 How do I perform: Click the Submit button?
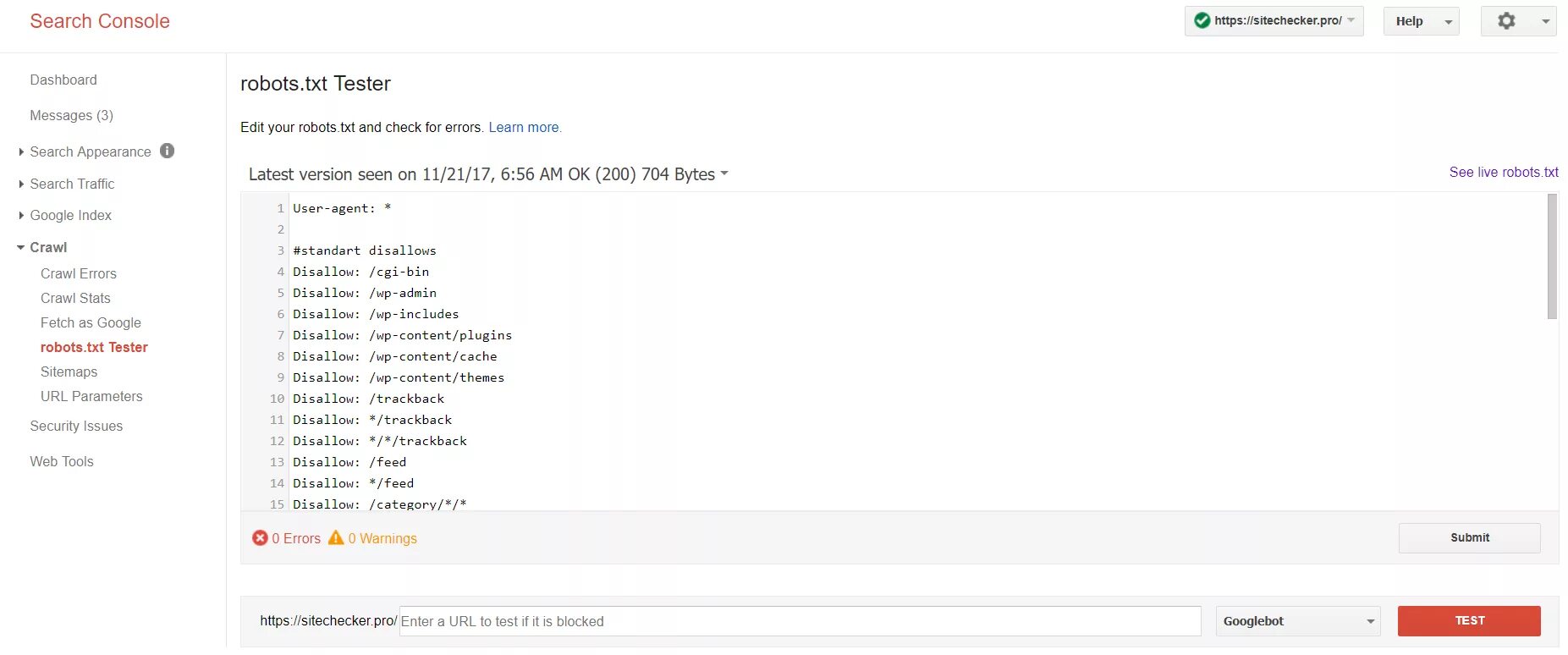[x=1470, y=538]
